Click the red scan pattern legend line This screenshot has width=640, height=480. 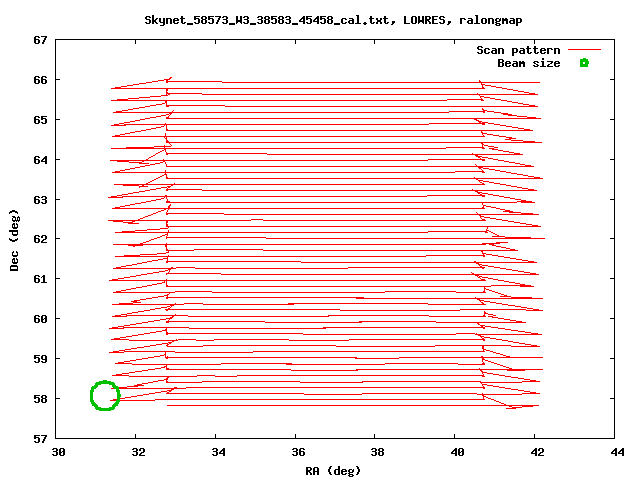(x=584, y=50)
